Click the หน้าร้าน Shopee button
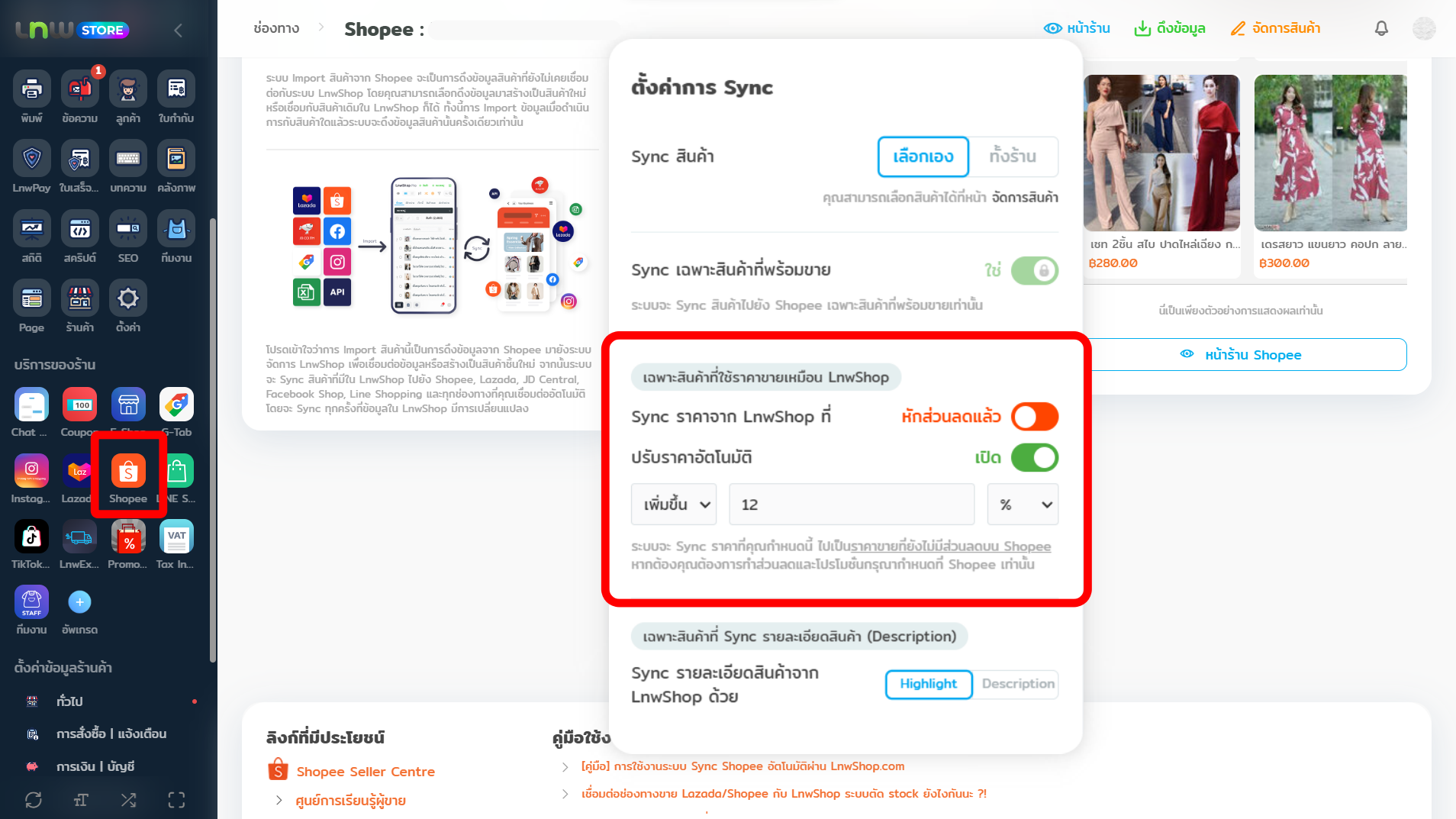1456x819 pixels. pyautogui.click(x=1244, y=355)
